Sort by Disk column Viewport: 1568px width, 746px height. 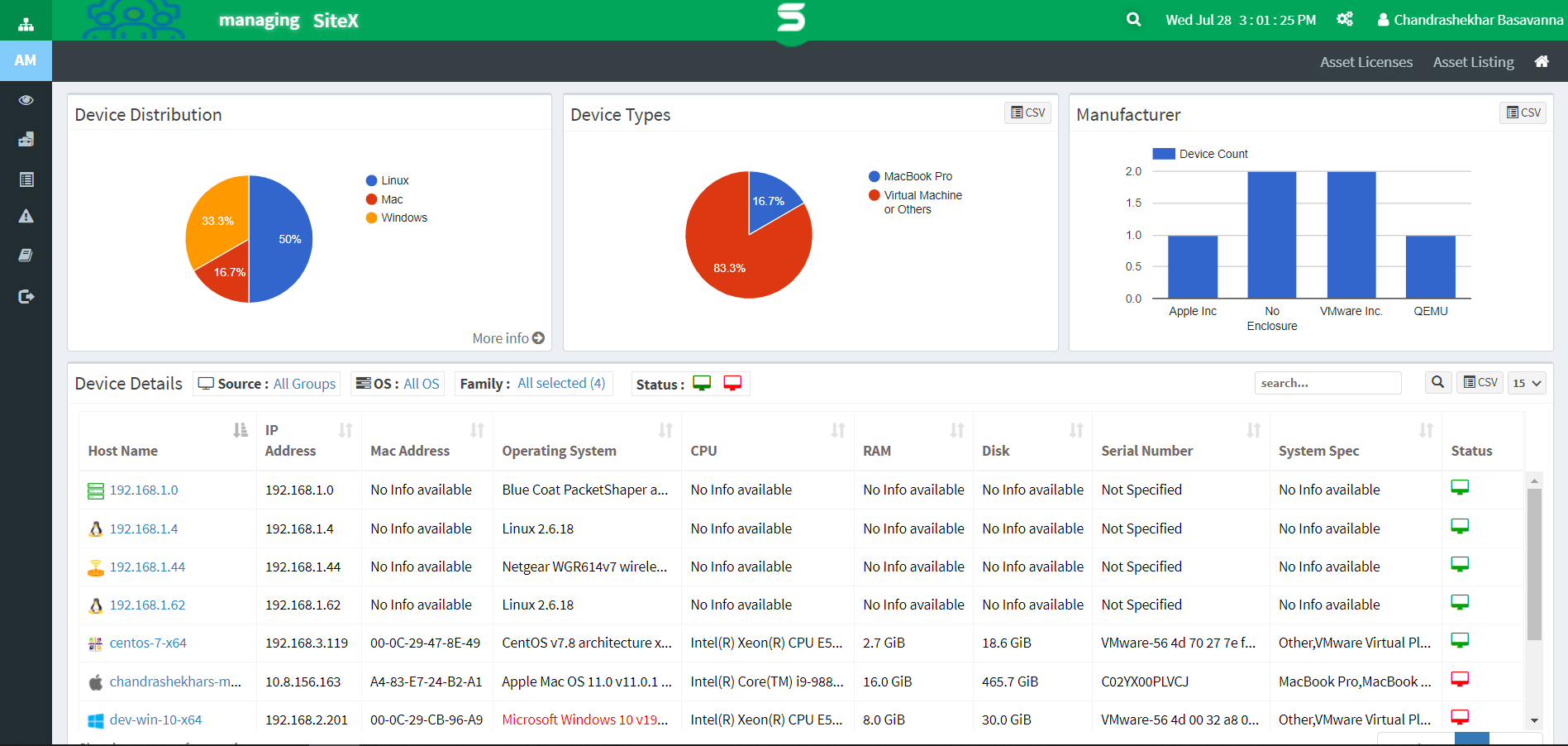1032,441
